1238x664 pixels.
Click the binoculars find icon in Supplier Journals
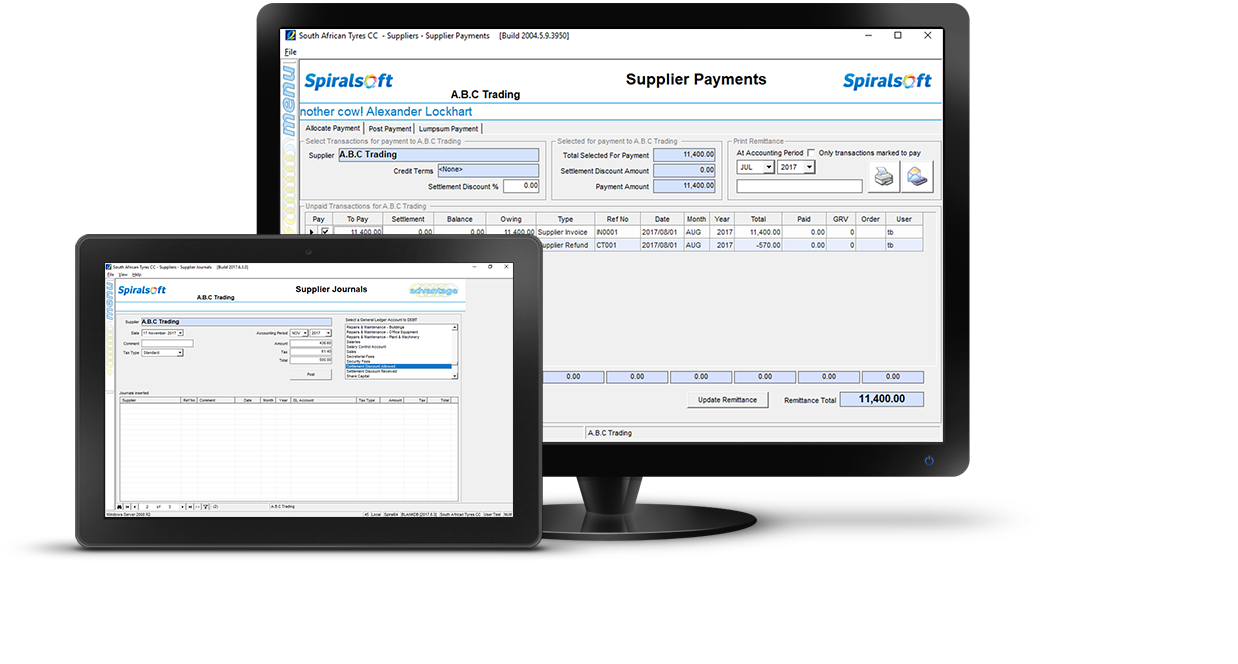coord(119,506)
